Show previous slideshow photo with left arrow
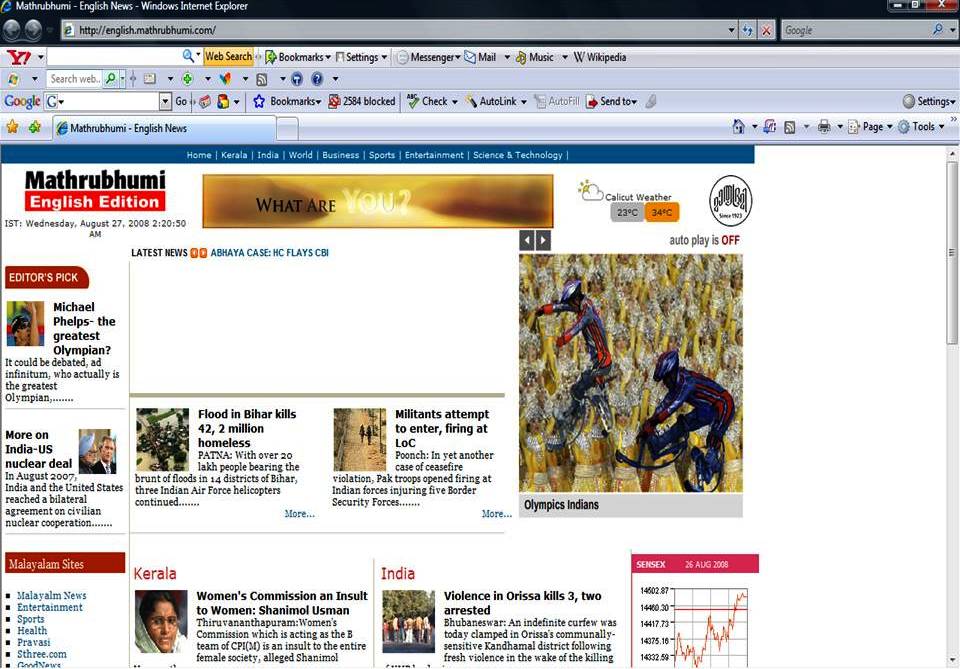Image resolution: width=960 pixels, height=669 pixels. coord(527,240)
